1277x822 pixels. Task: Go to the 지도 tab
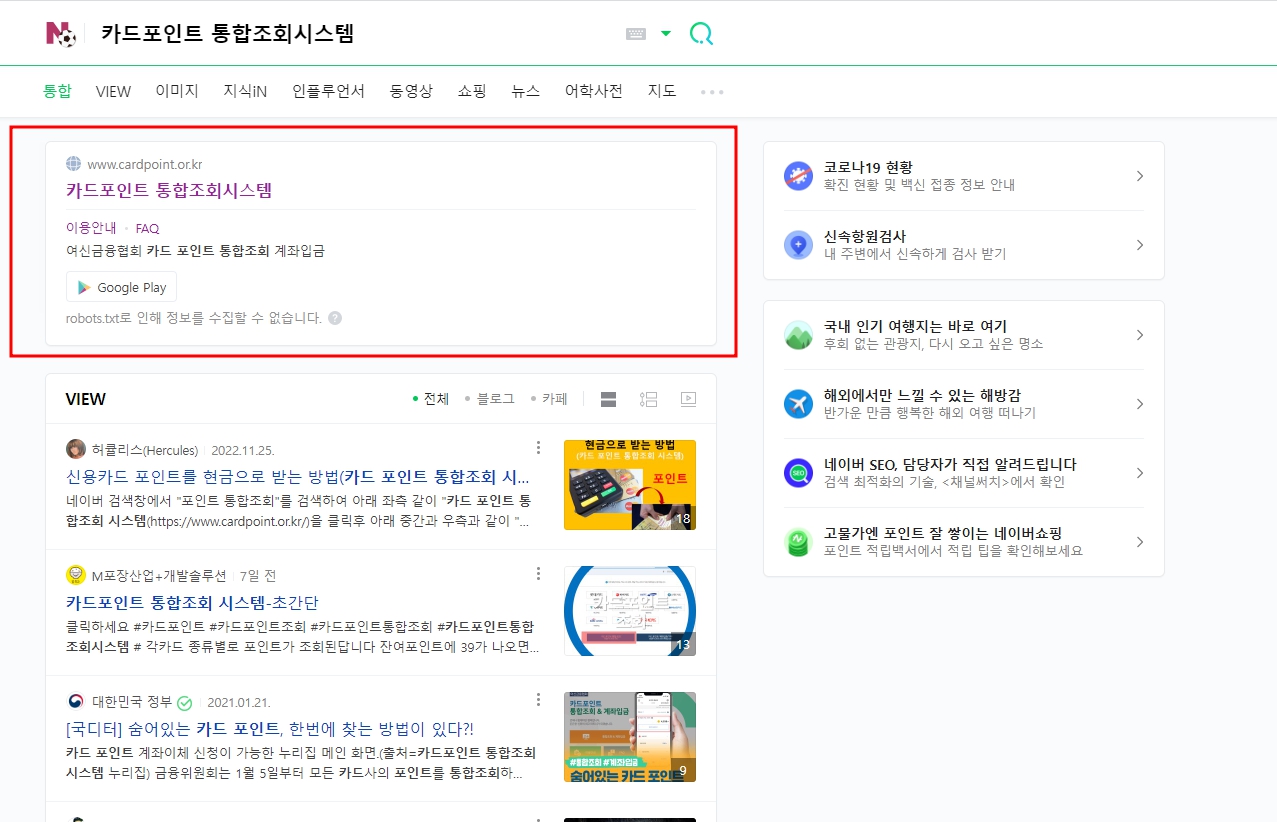[x=662, y=91]
